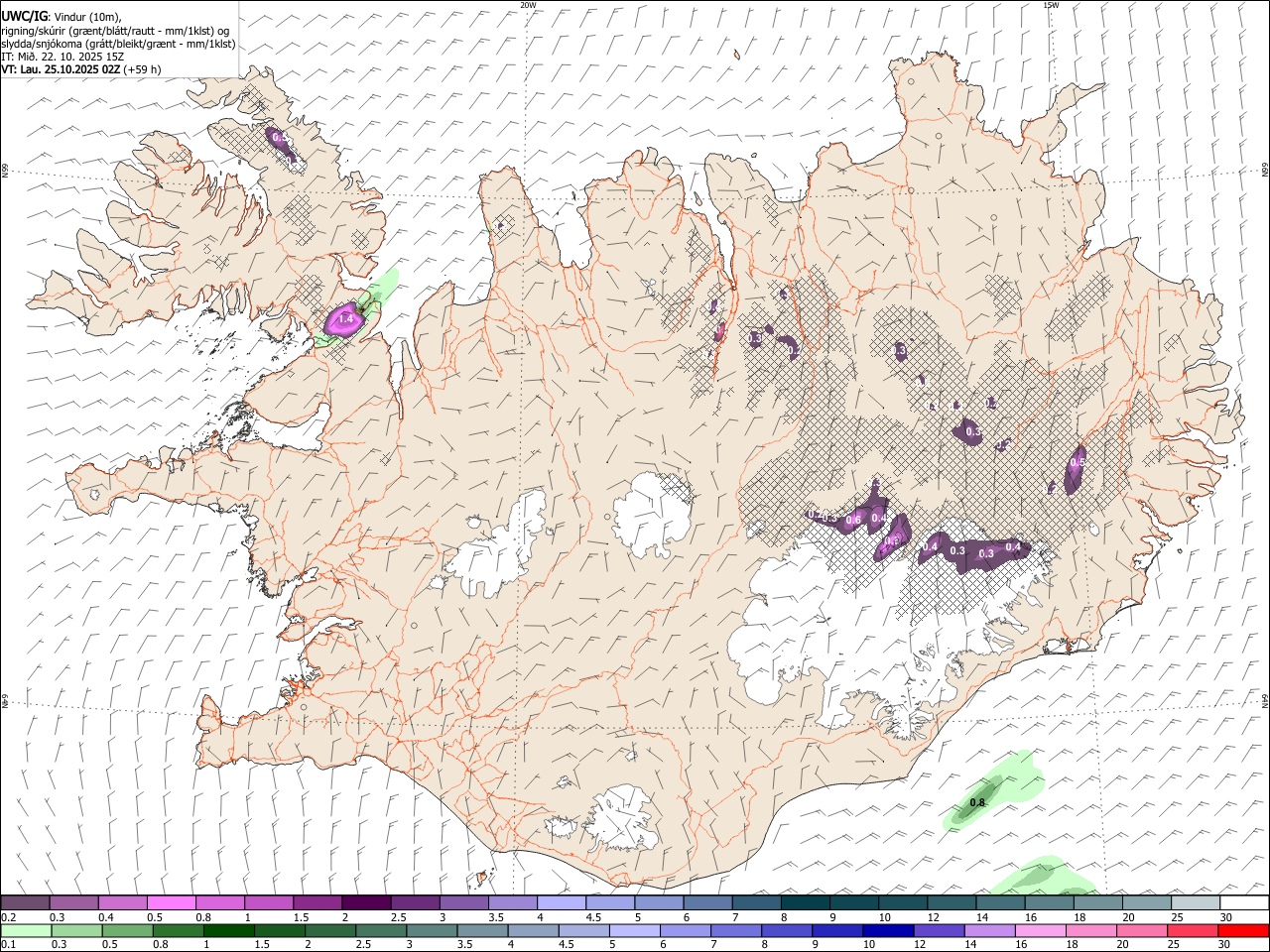Select the medium green 0.5 swatch in green legend

tap(128, 931)
